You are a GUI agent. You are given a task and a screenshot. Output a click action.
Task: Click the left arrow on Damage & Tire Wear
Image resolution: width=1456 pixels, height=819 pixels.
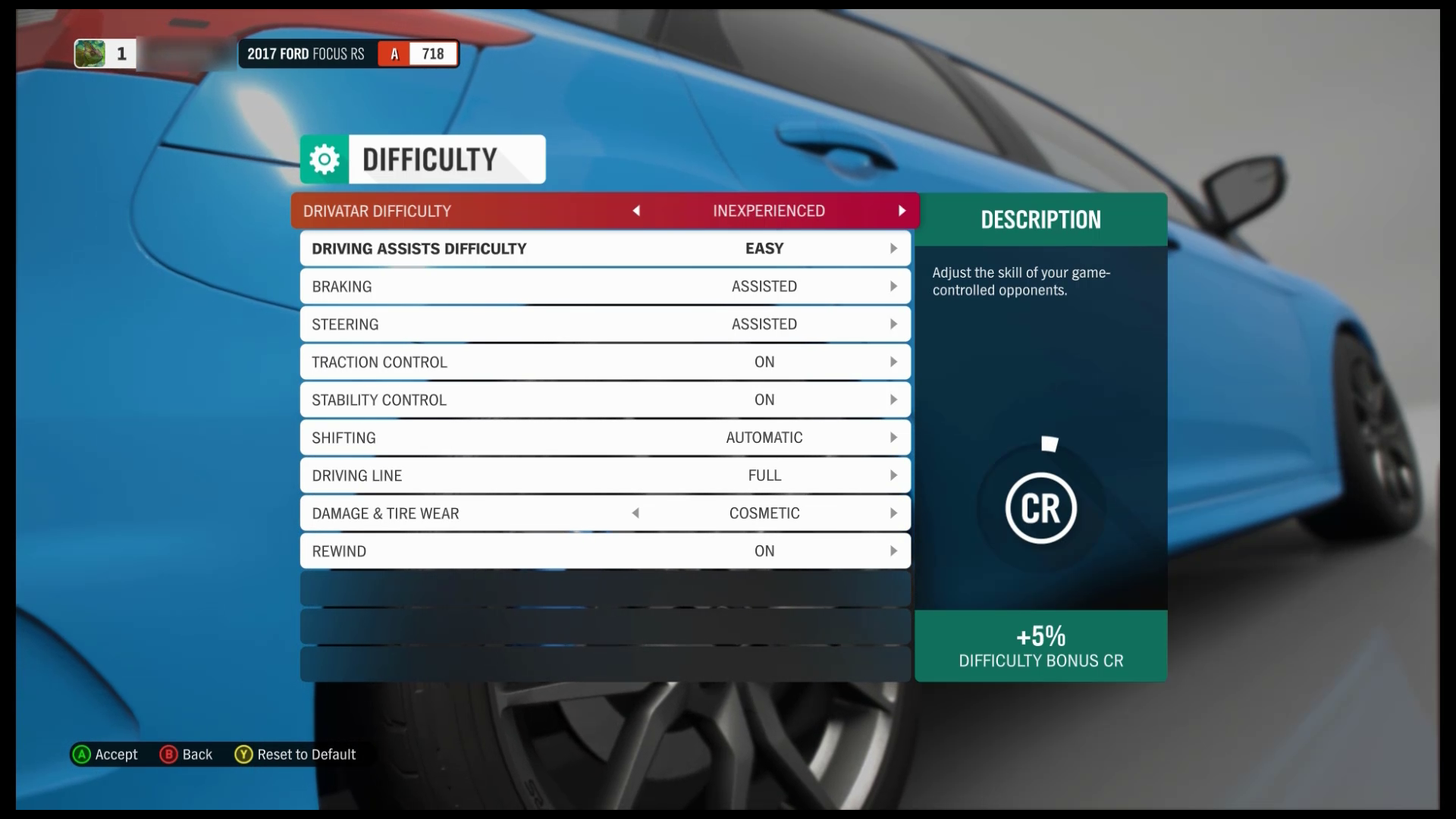pyautogui.click(x=635, y=513)
